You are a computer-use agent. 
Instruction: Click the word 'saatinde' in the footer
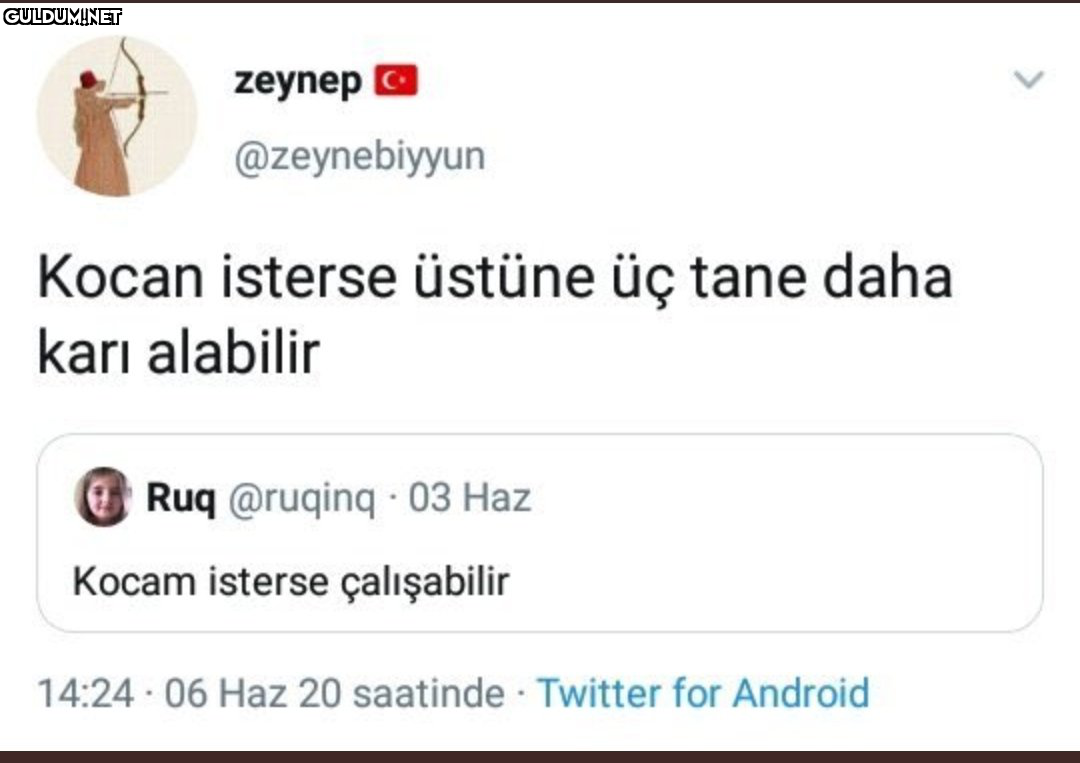point(428,692)
